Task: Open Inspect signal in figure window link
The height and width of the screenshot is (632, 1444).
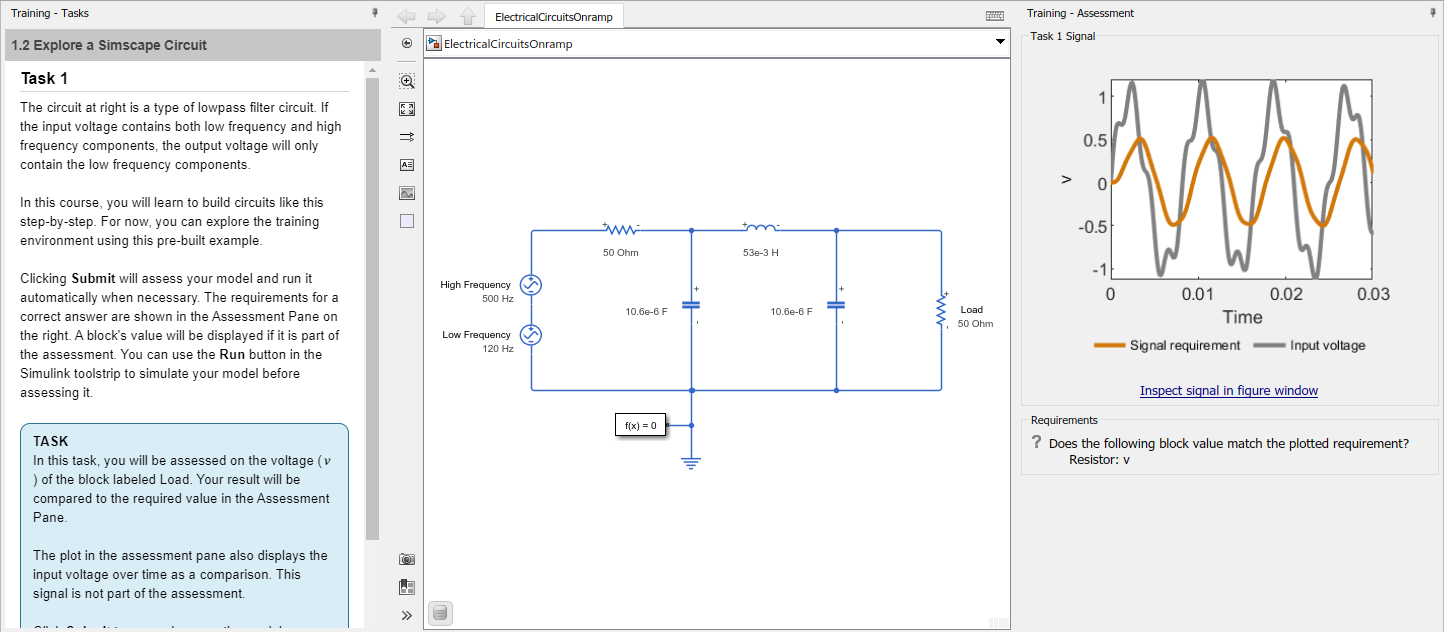Action: point(1228,390)
